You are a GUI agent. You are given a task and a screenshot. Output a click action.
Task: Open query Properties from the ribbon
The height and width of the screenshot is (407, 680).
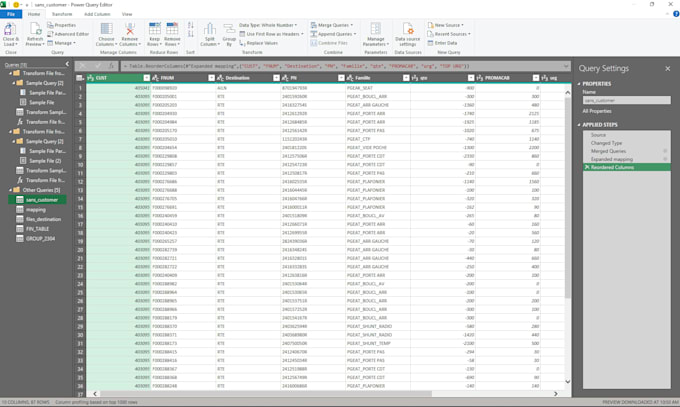click(62, 25)
